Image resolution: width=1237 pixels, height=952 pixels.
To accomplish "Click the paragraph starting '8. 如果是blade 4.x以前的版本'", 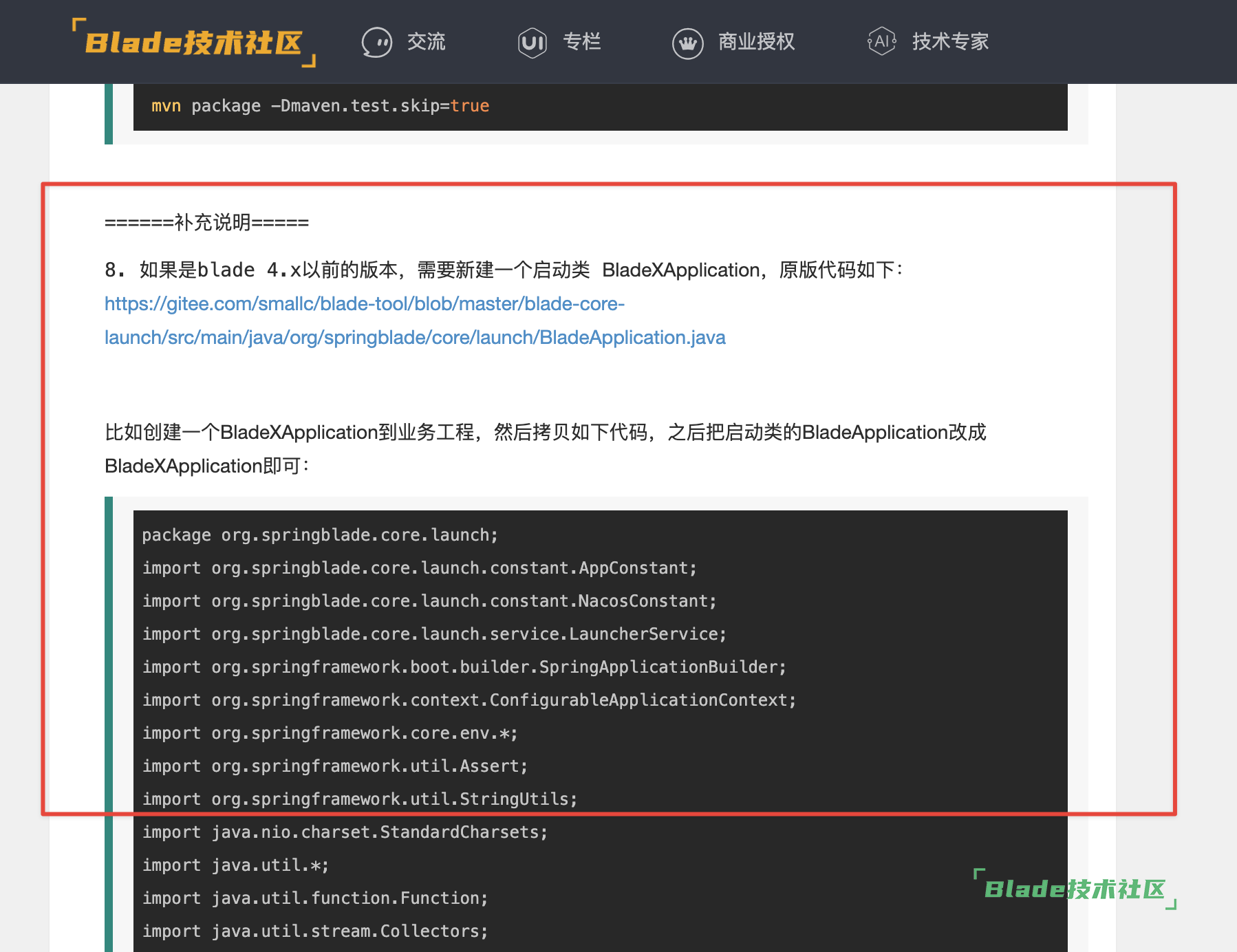I will (x=504, y=270).
